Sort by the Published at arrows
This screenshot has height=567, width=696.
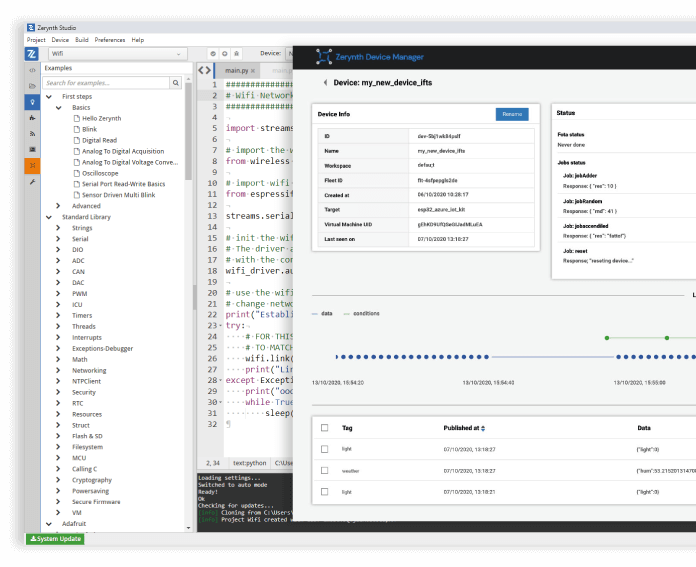click(483, 428)
